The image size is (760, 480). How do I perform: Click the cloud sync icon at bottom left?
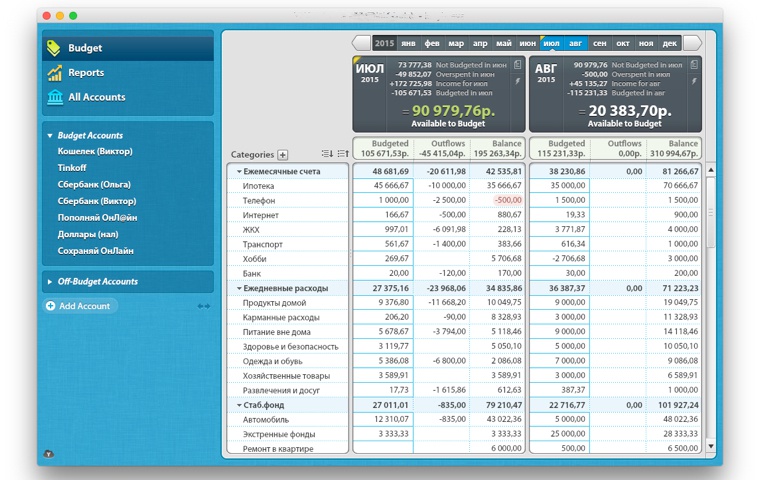pos(49,454)
